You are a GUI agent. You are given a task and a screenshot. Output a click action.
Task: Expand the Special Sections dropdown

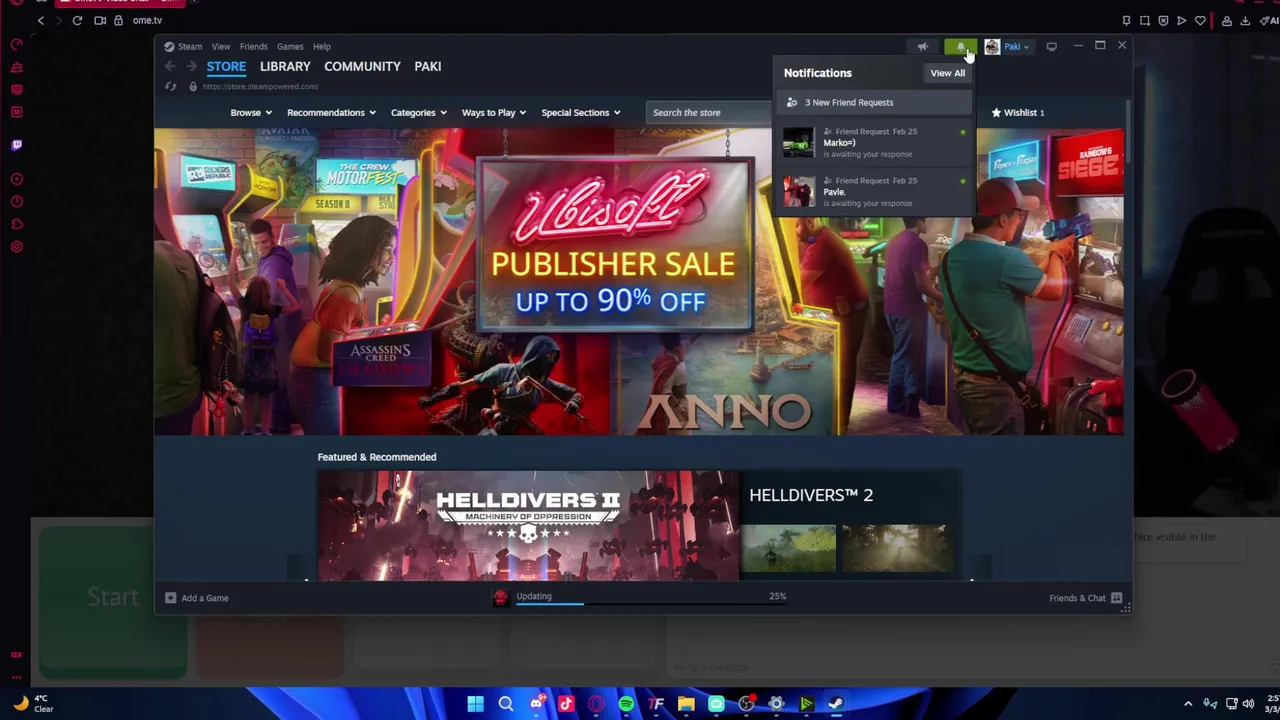[x=581, y=113]
